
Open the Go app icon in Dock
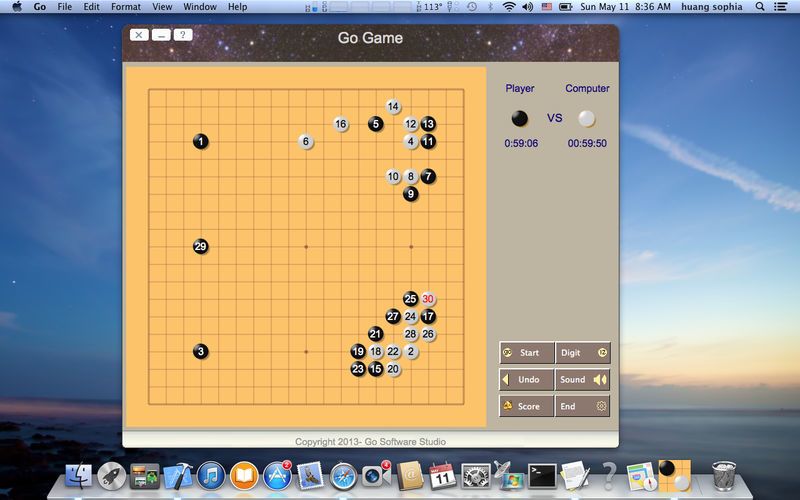(672, 474)
